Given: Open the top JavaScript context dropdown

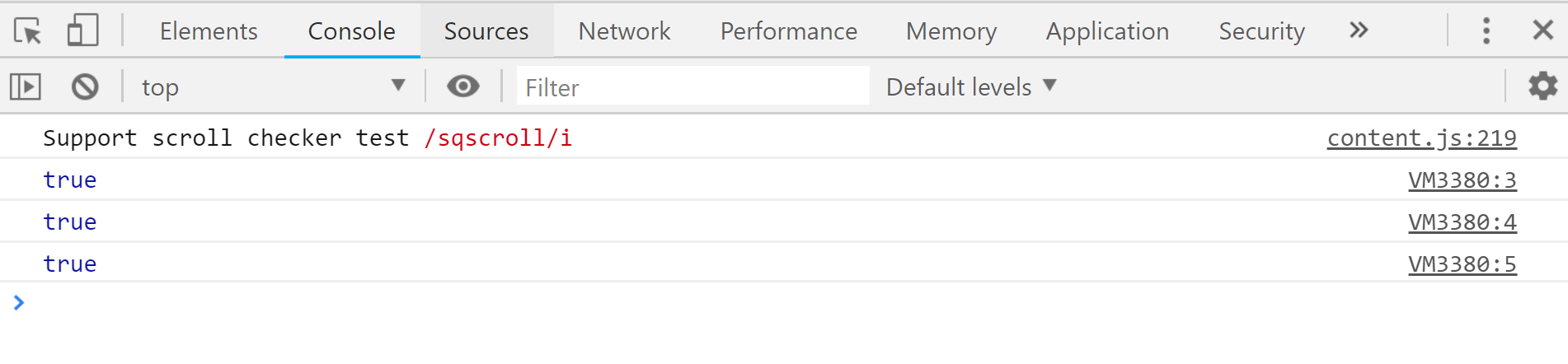Looking at the screenshot, I should pos(272,86).
